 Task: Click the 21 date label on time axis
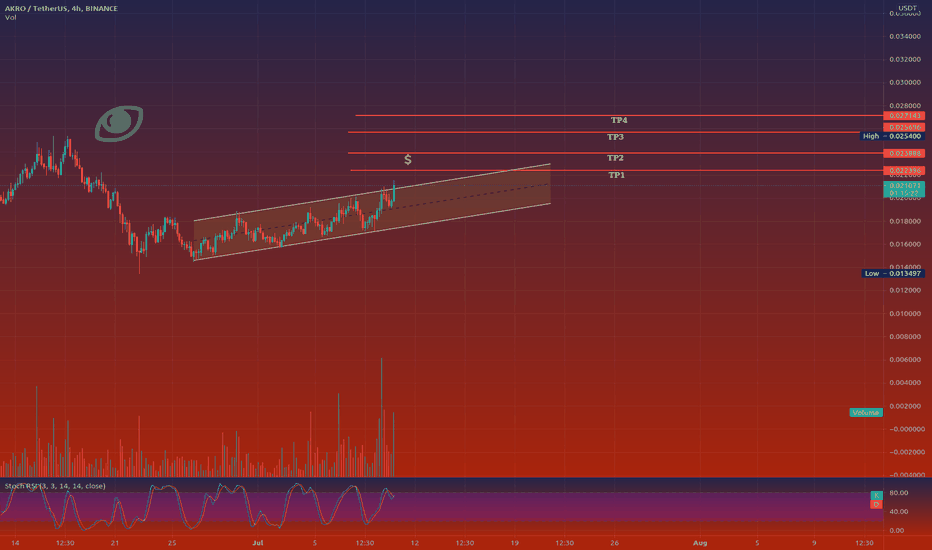pos(115,543)
